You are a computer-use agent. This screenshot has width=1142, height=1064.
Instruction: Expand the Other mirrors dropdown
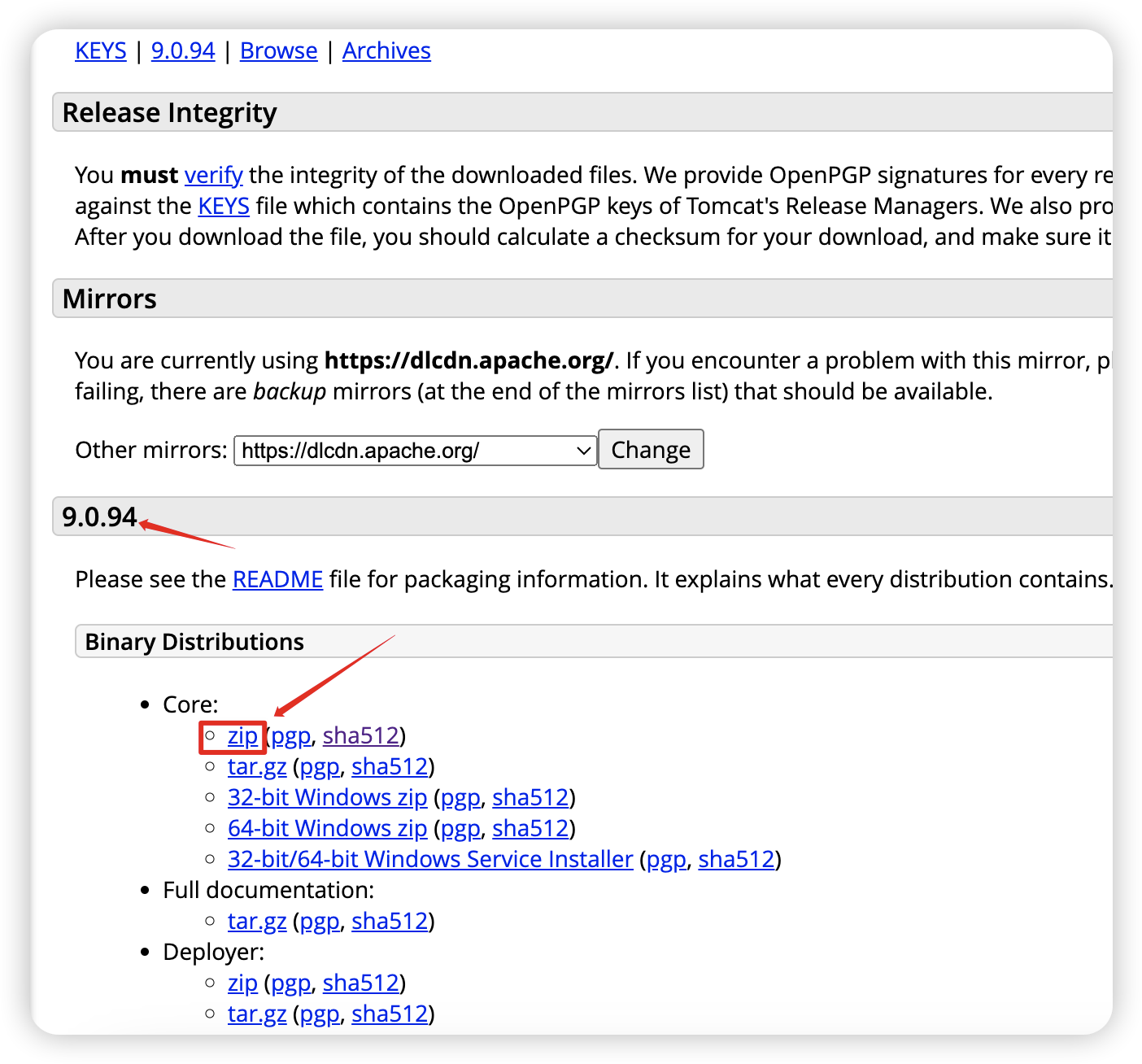pos(416,450)
